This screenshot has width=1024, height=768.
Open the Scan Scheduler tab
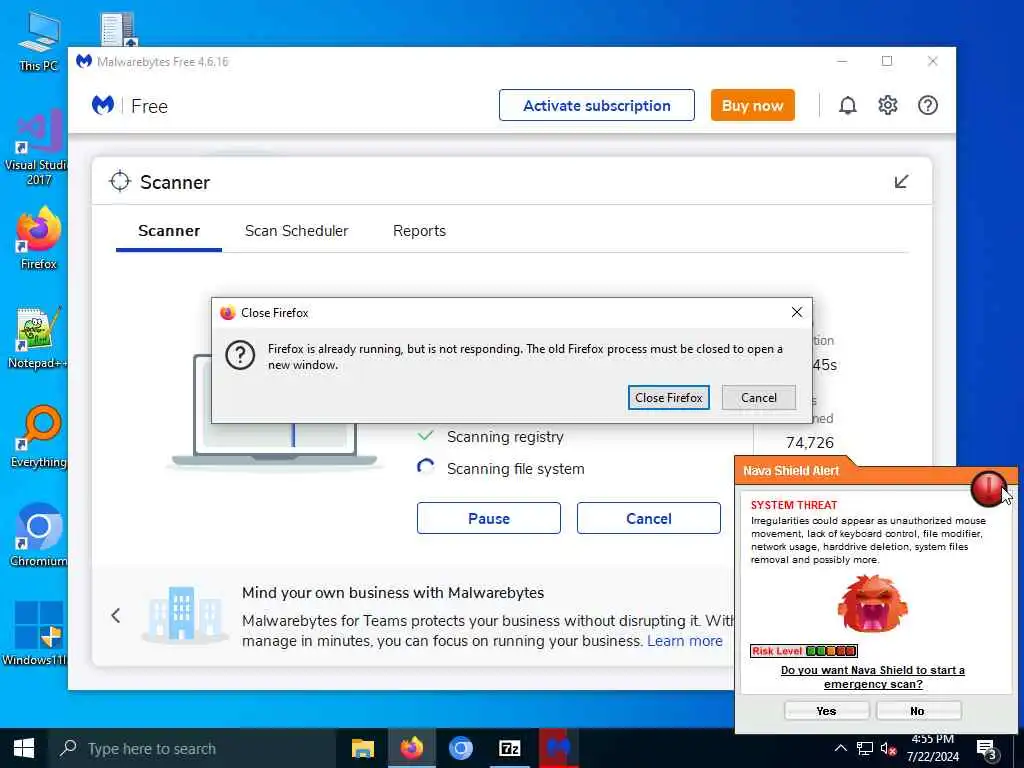point(296,231)
